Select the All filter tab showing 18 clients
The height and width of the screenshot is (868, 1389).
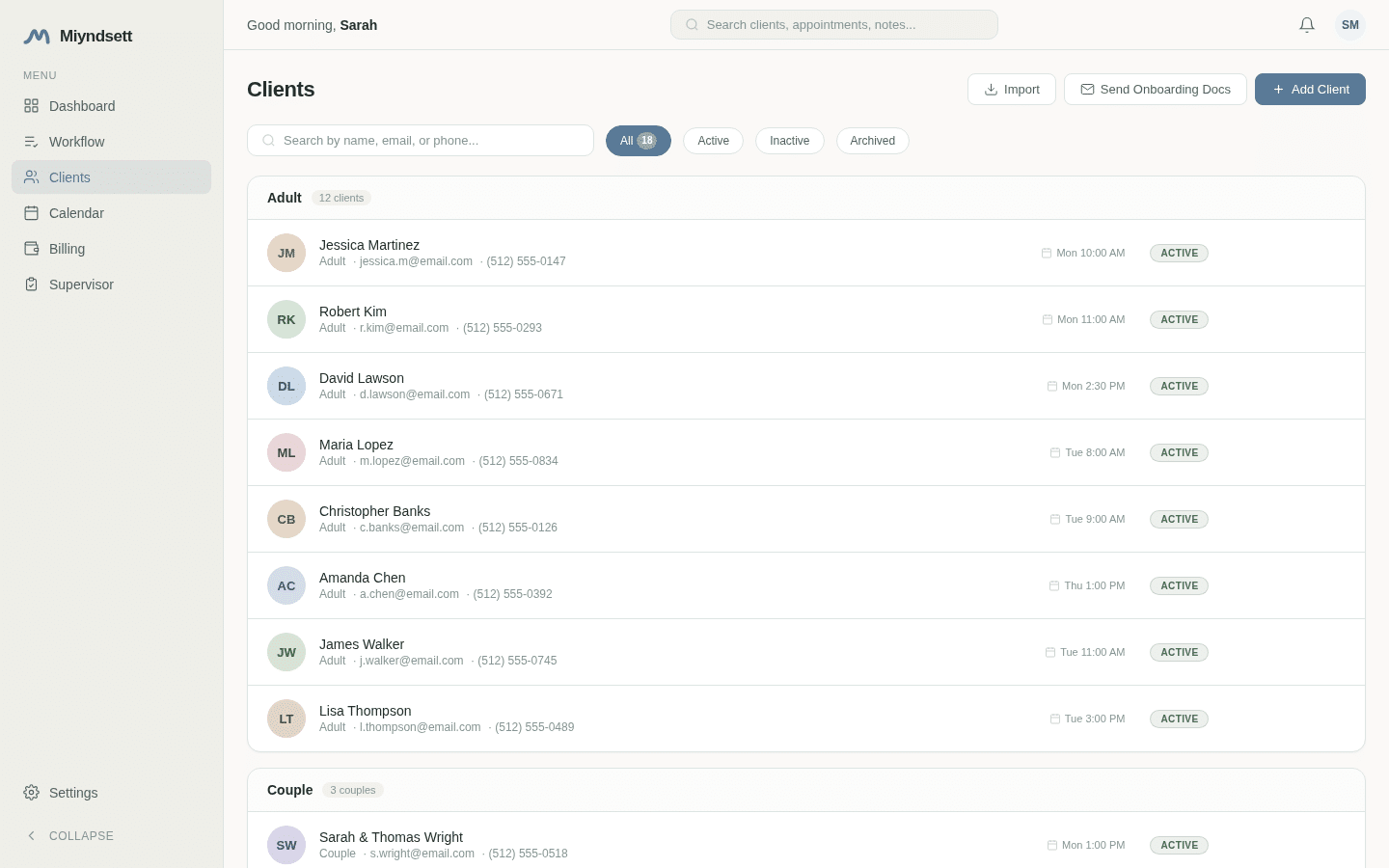pos(638,141)
